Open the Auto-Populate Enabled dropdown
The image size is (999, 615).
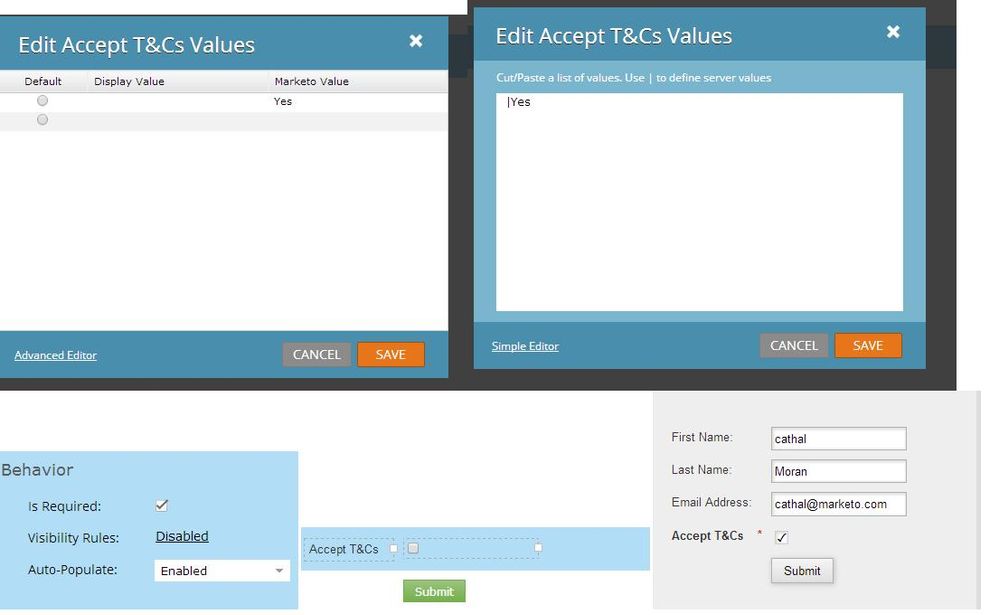pyautogui.click(x=222, y=570)
